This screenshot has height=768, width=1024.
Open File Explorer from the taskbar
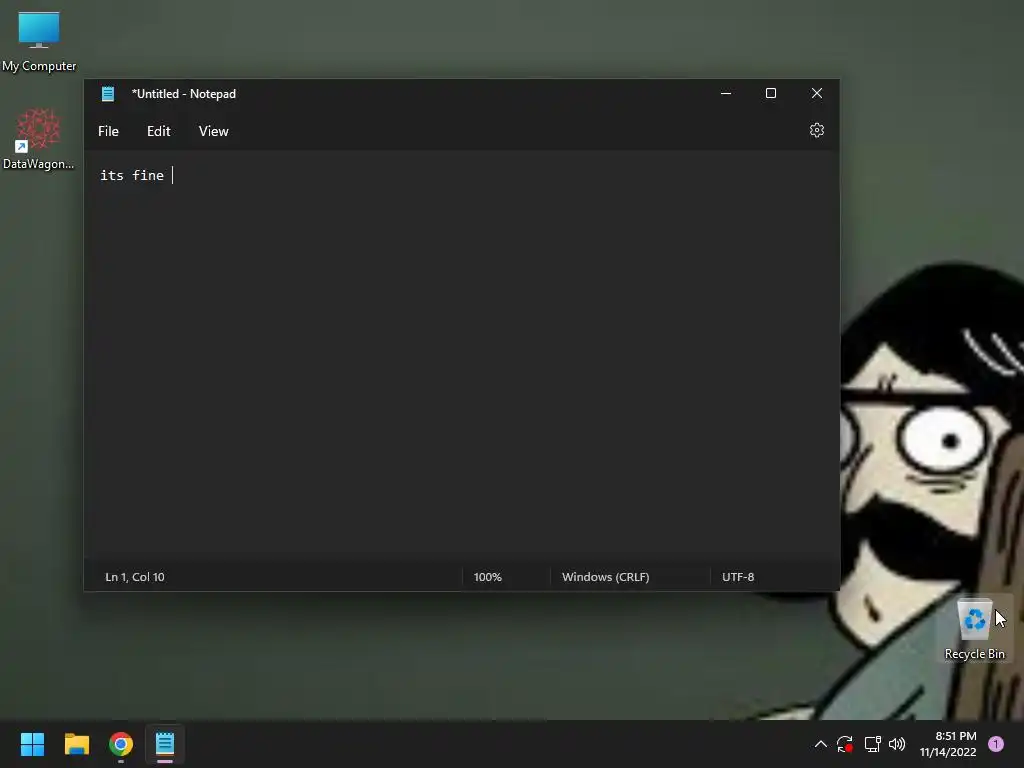pyautogui.click(x=76, y=744)
